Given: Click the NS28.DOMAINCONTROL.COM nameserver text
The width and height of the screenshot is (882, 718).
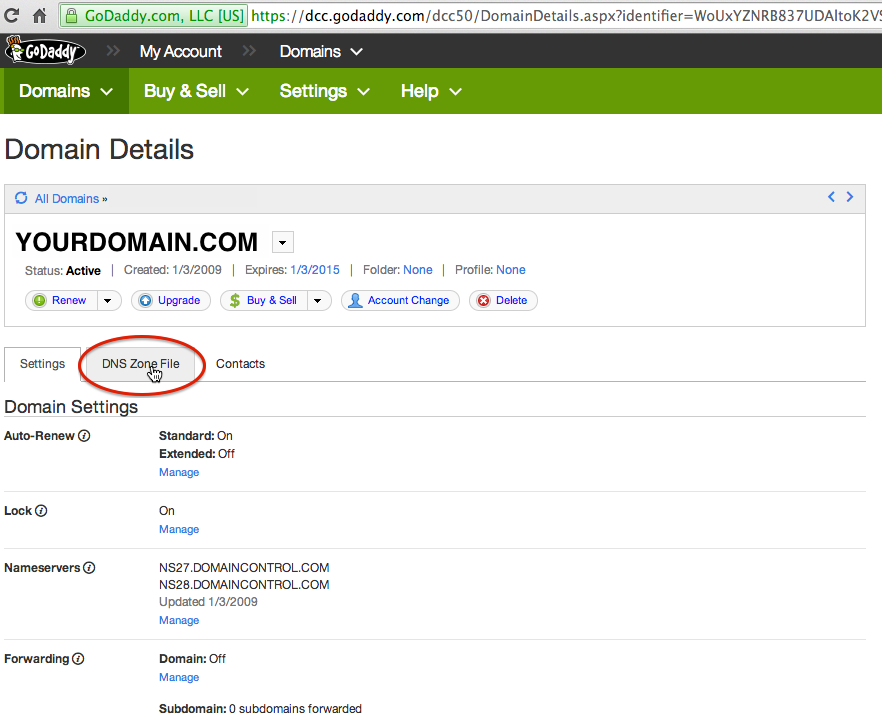Looking at the screenshot, I should [x=244, y=585].
